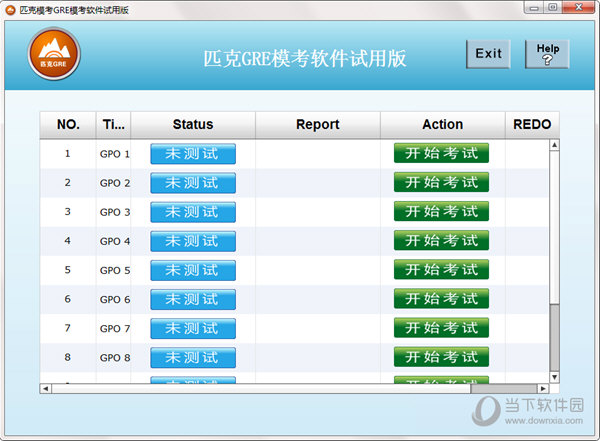This screenshot has width=600, height=441.
Task: Select the GPO 5 title cell
Action: click(x=114, y=270)
